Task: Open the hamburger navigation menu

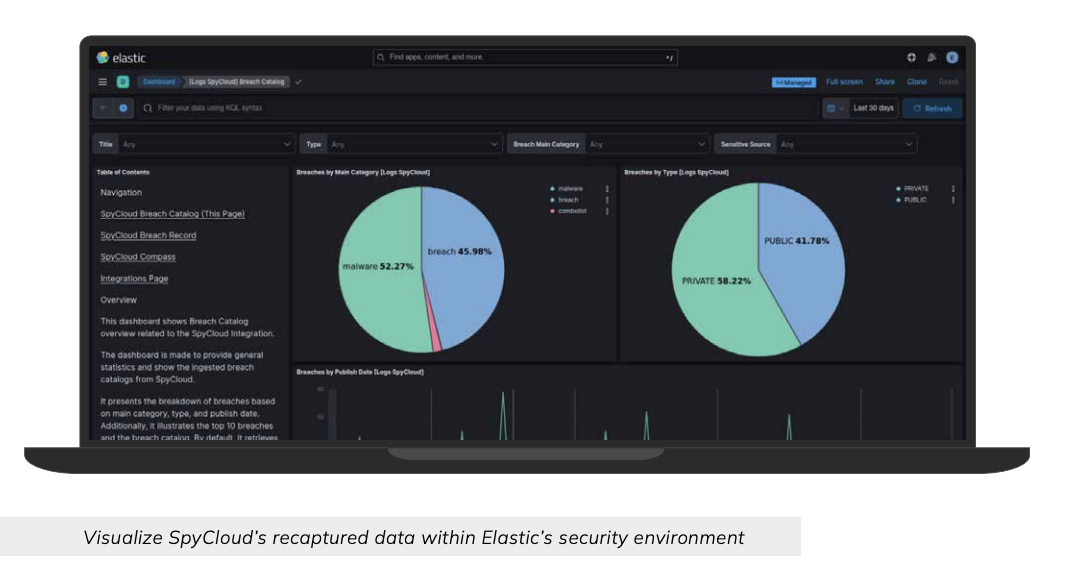Action: [x=103, y=82]
